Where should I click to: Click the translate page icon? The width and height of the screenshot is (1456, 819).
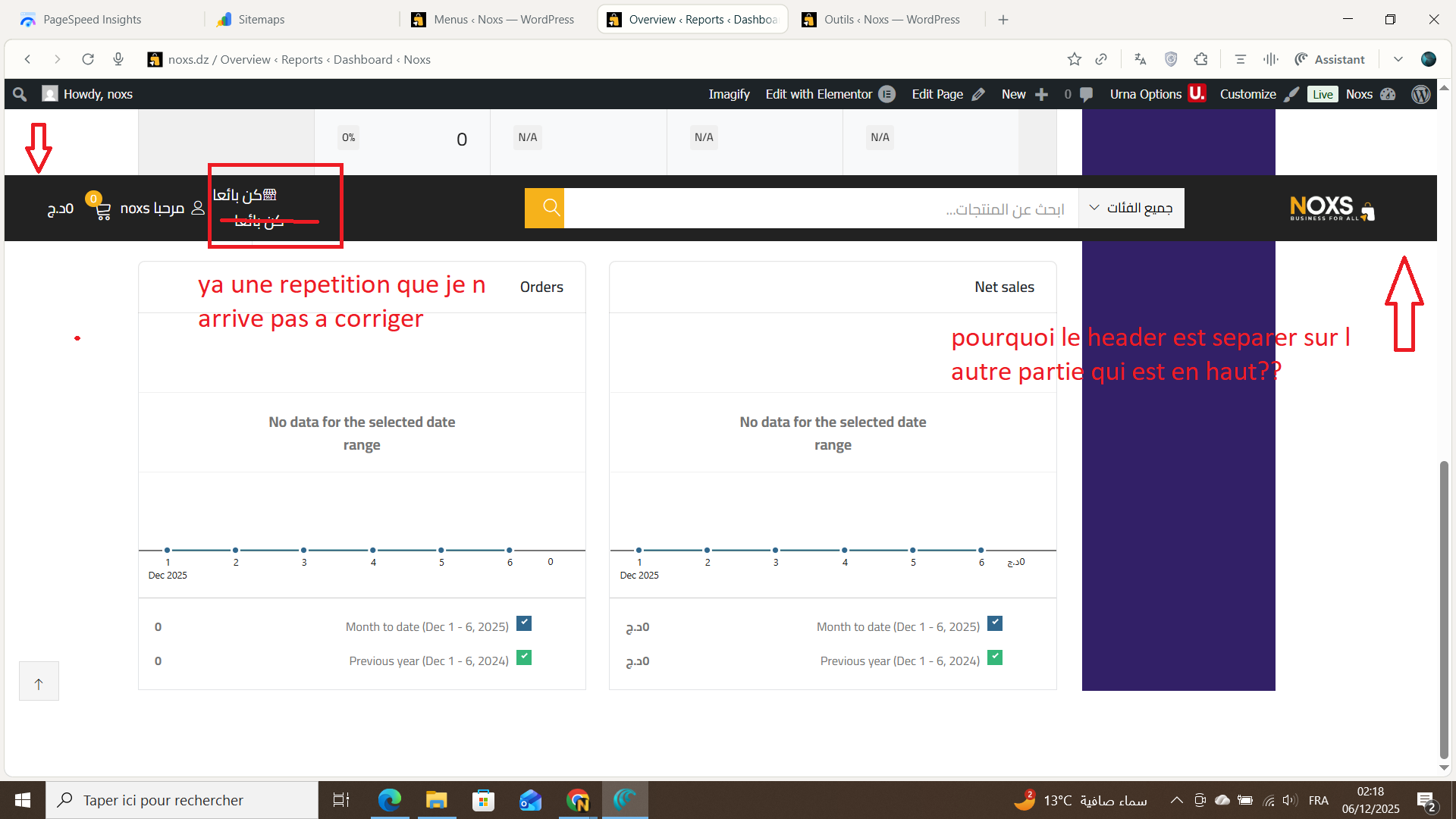(1140, 59)
